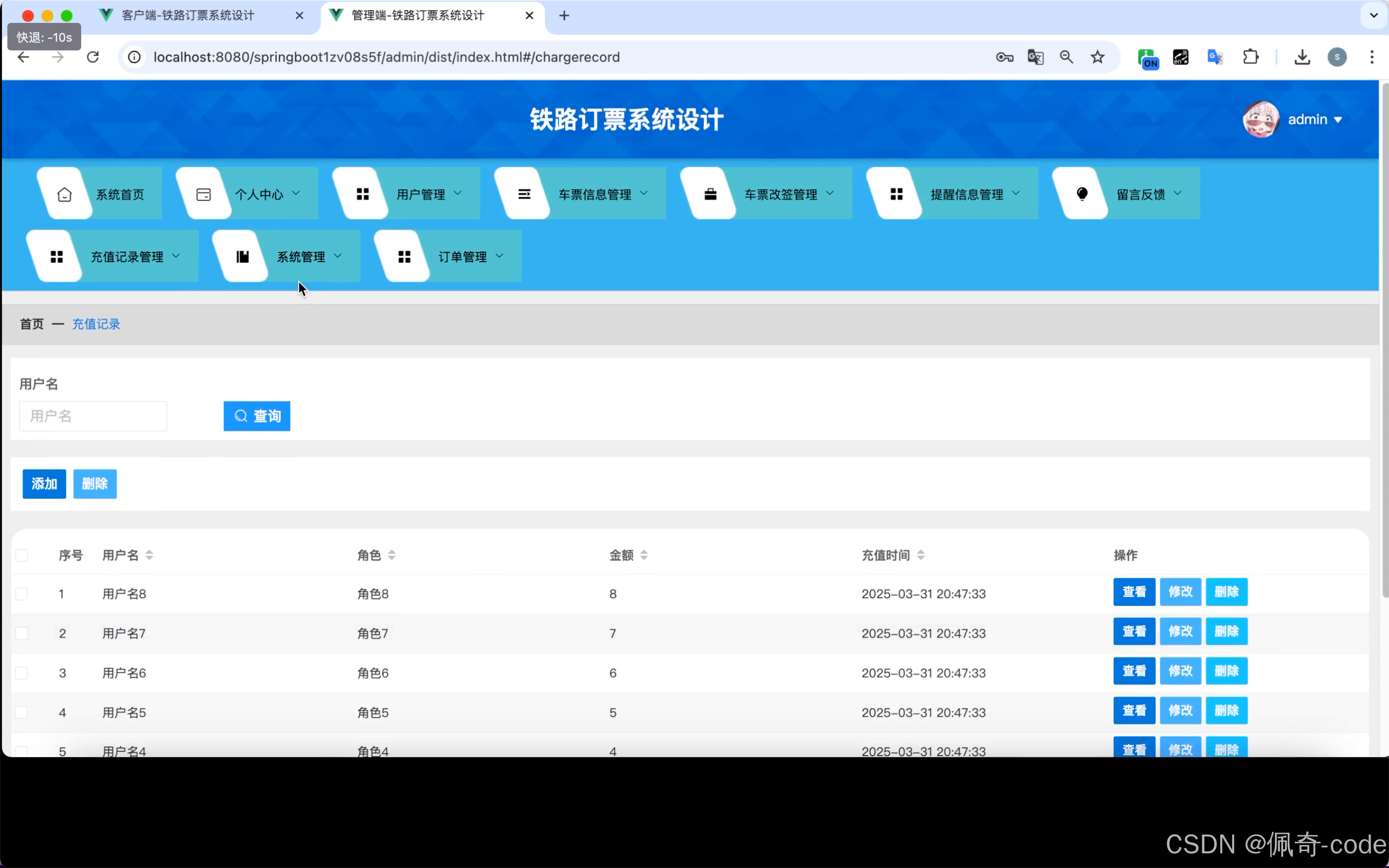Switch to the 客户端-铁路订票系统设计 tab

(188, 16)
